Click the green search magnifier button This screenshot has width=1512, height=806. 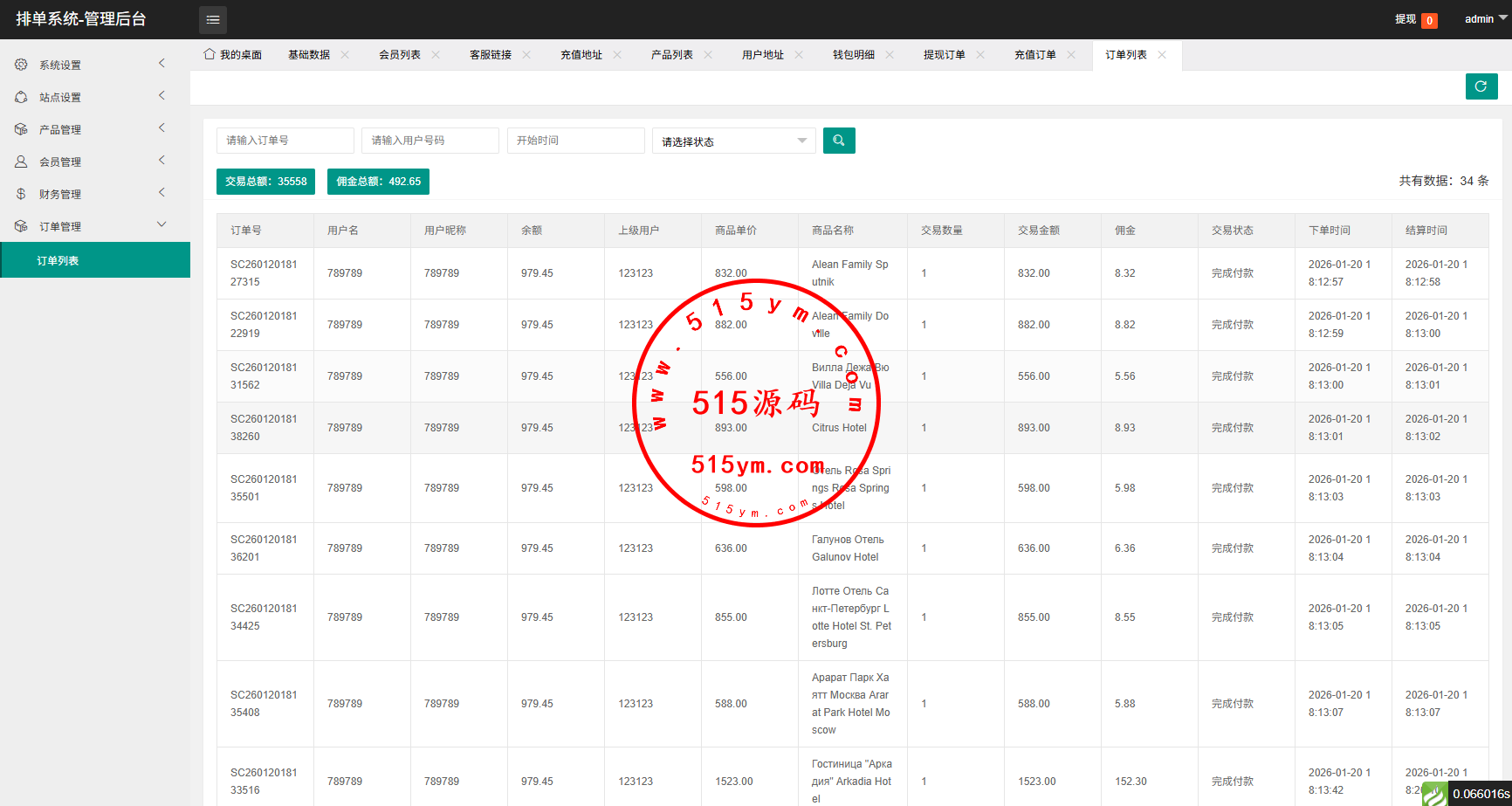pos(838,141)
